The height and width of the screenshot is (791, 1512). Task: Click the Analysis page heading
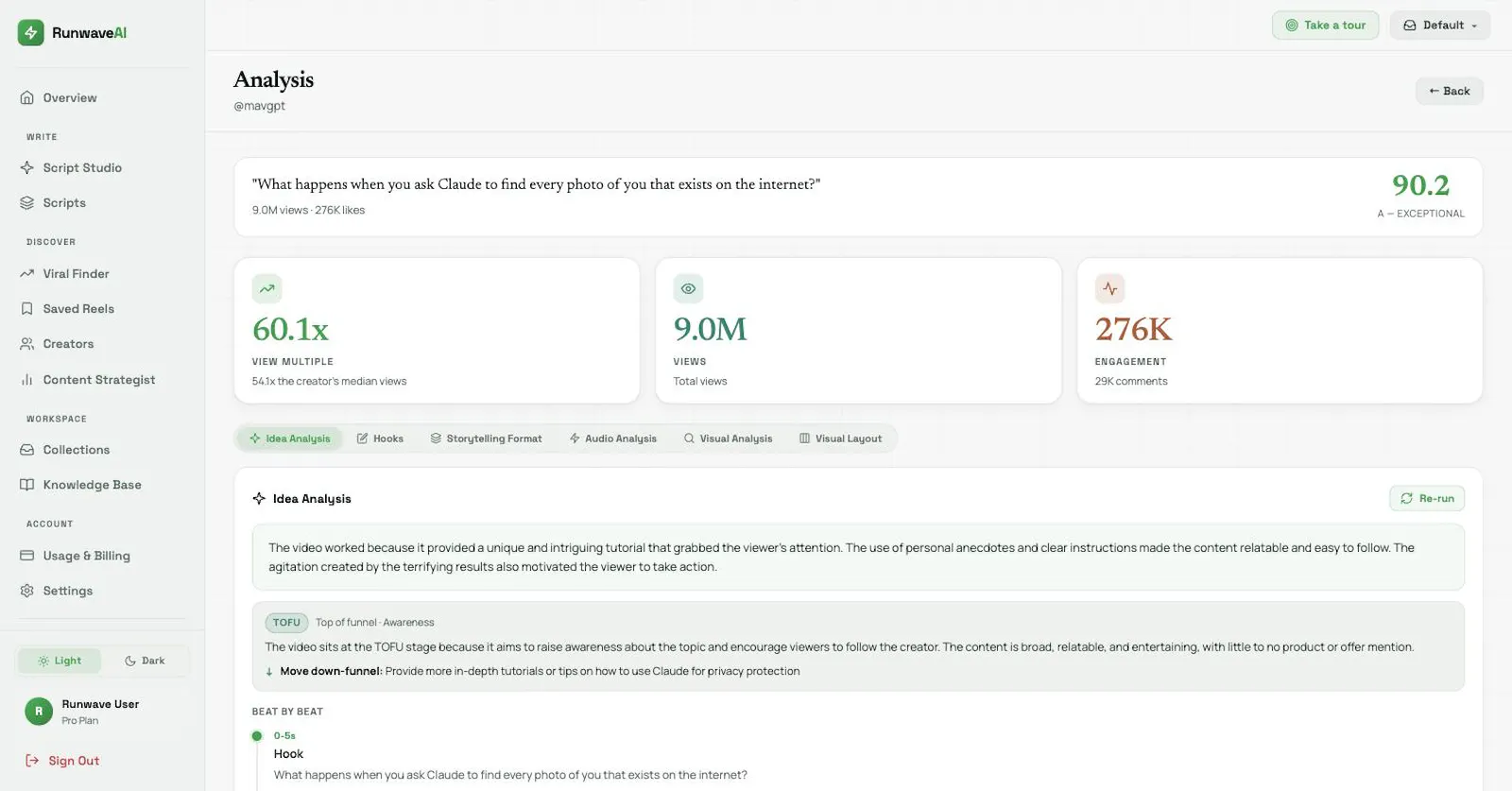pos(273,79)
